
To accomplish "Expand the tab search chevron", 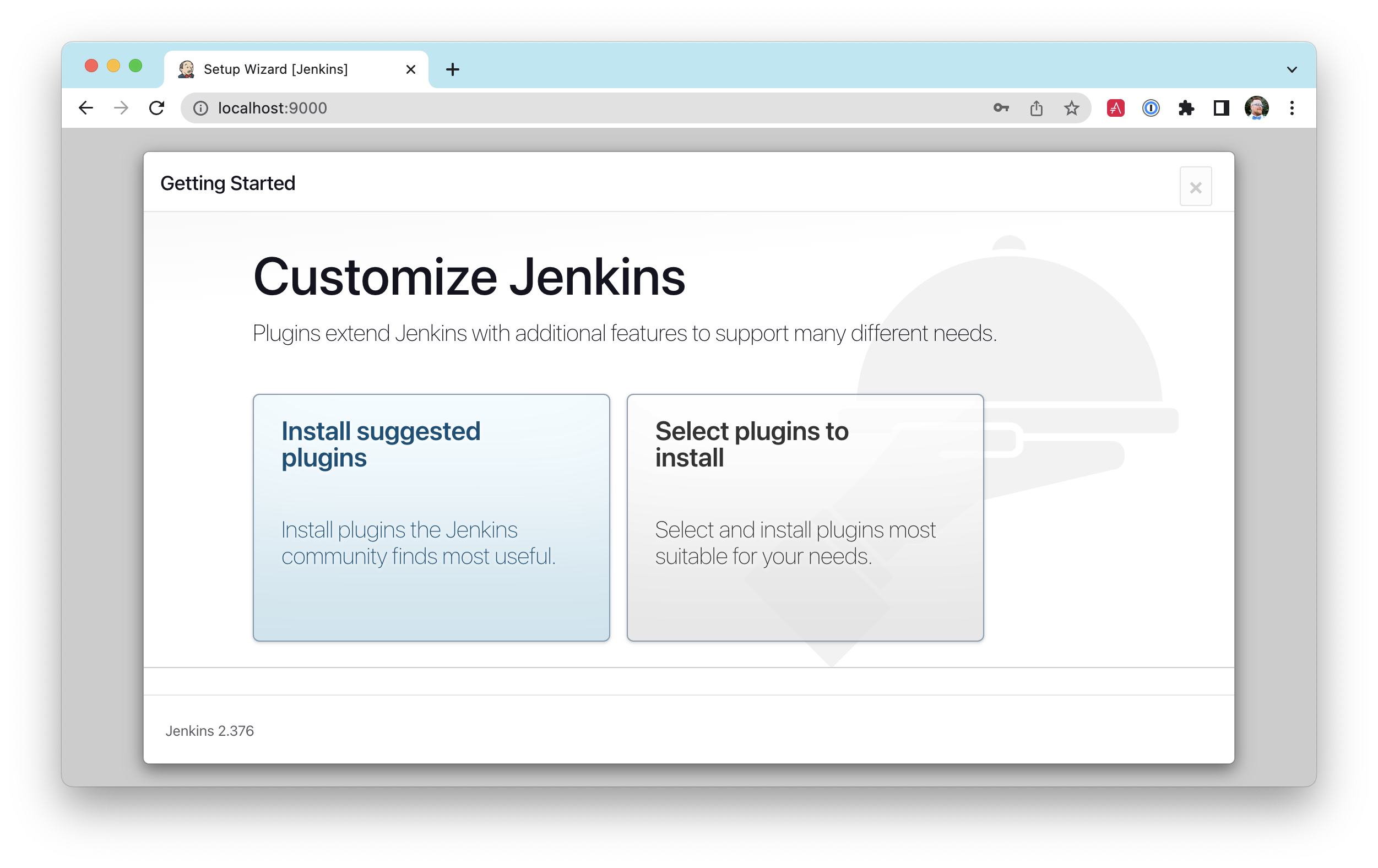I will 1292,69.
